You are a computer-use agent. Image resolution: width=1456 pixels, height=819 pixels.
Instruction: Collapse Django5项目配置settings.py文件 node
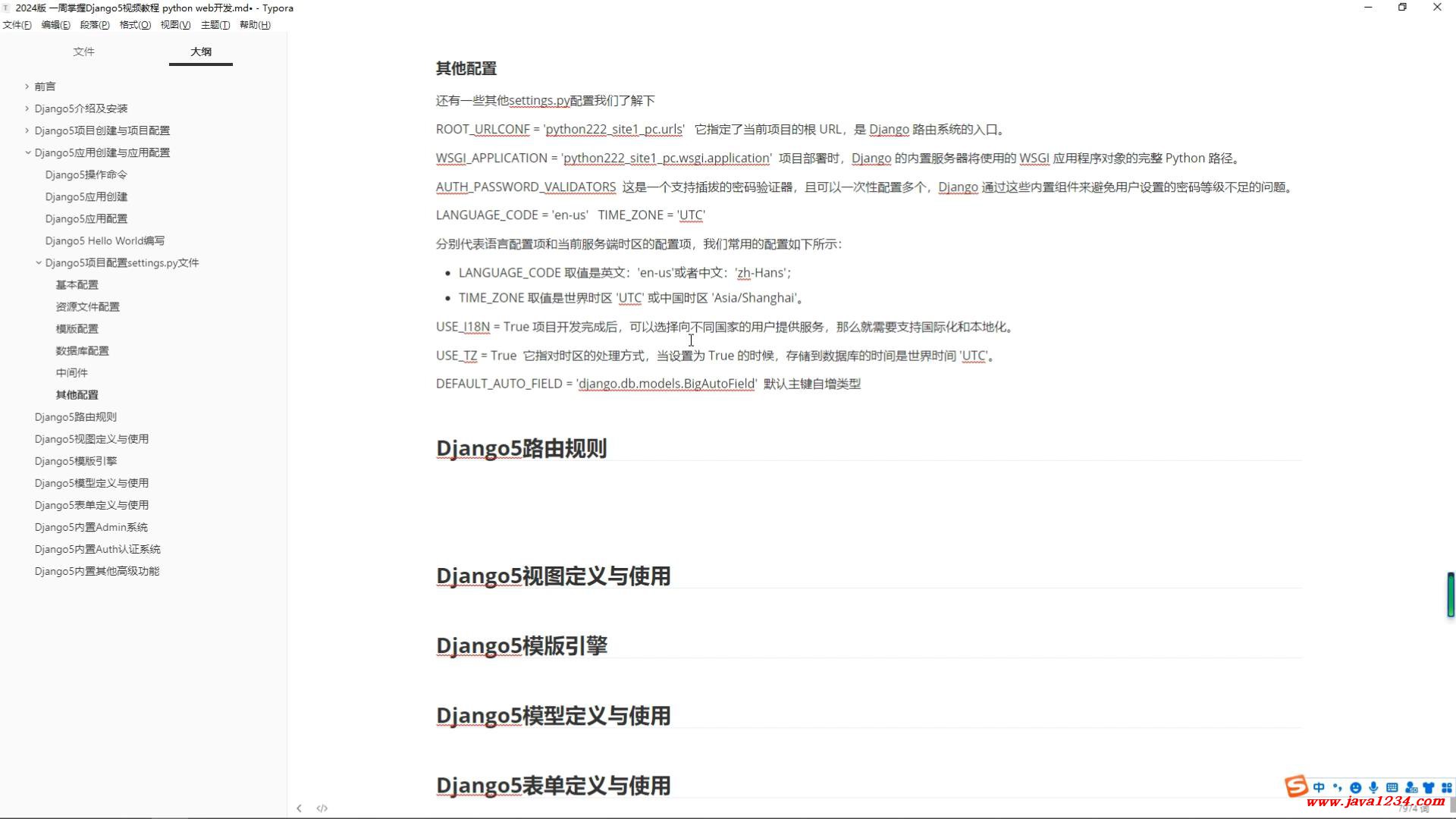click(x=38, y=262)
